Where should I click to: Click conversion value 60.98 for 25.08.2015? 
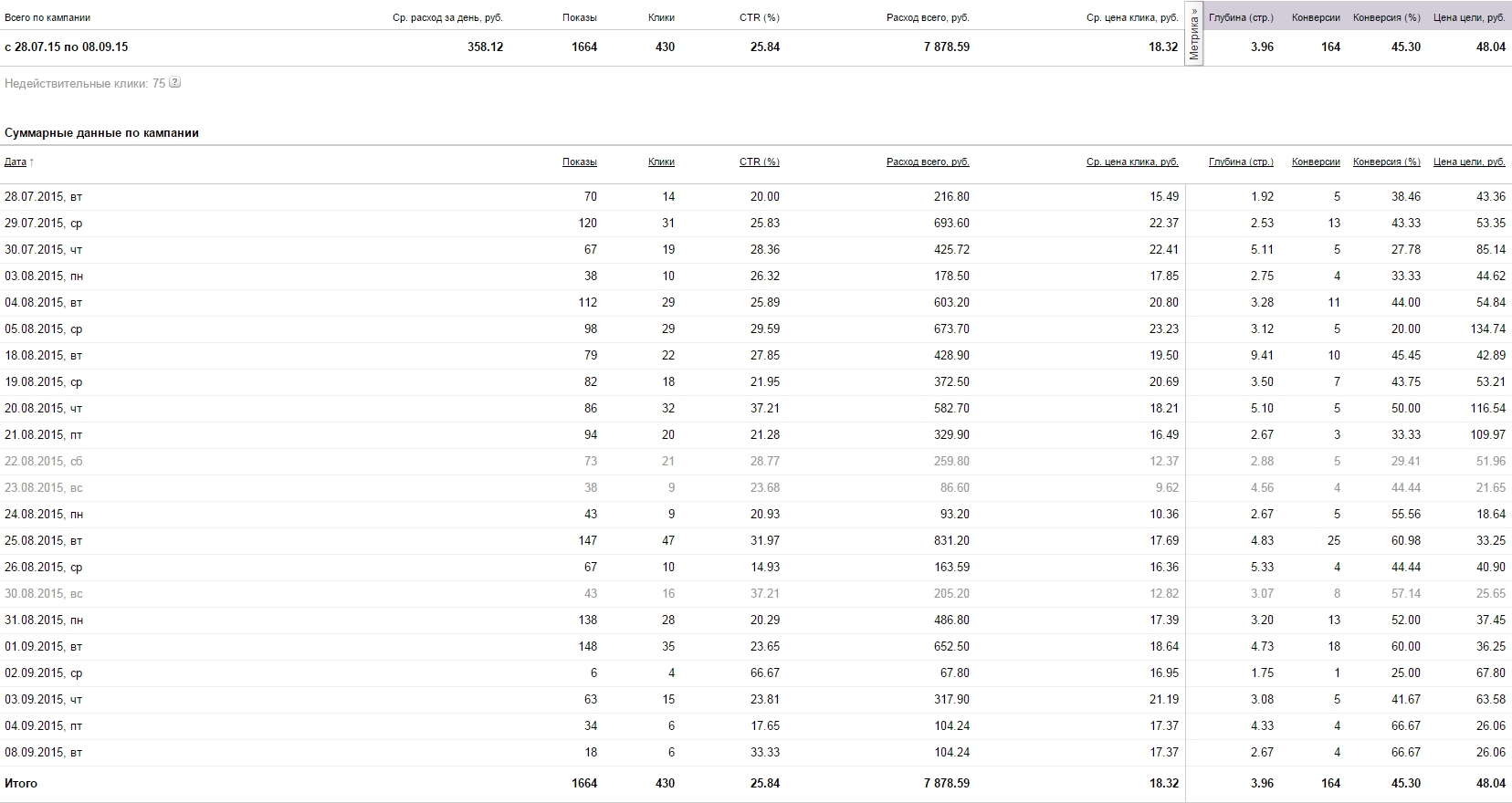(x=1406, y=540)
